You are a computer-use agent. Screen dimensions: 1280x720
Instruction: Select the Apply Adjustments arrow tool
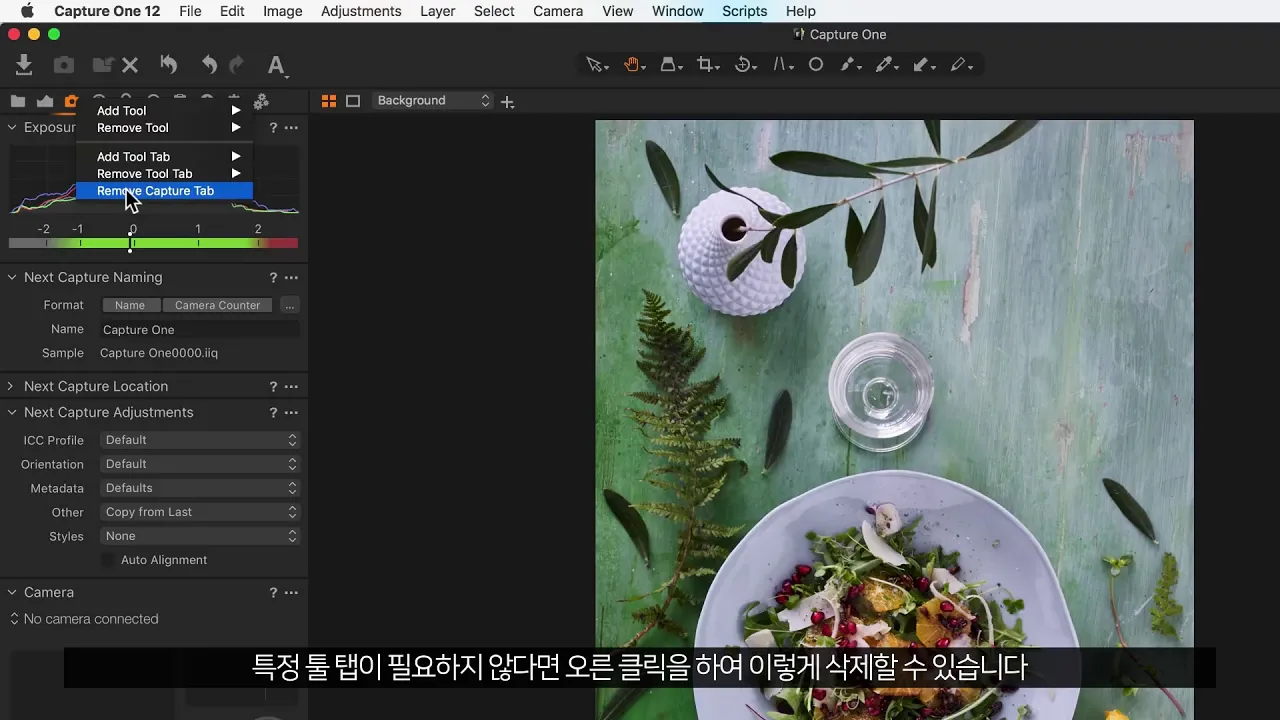(923, 65)
